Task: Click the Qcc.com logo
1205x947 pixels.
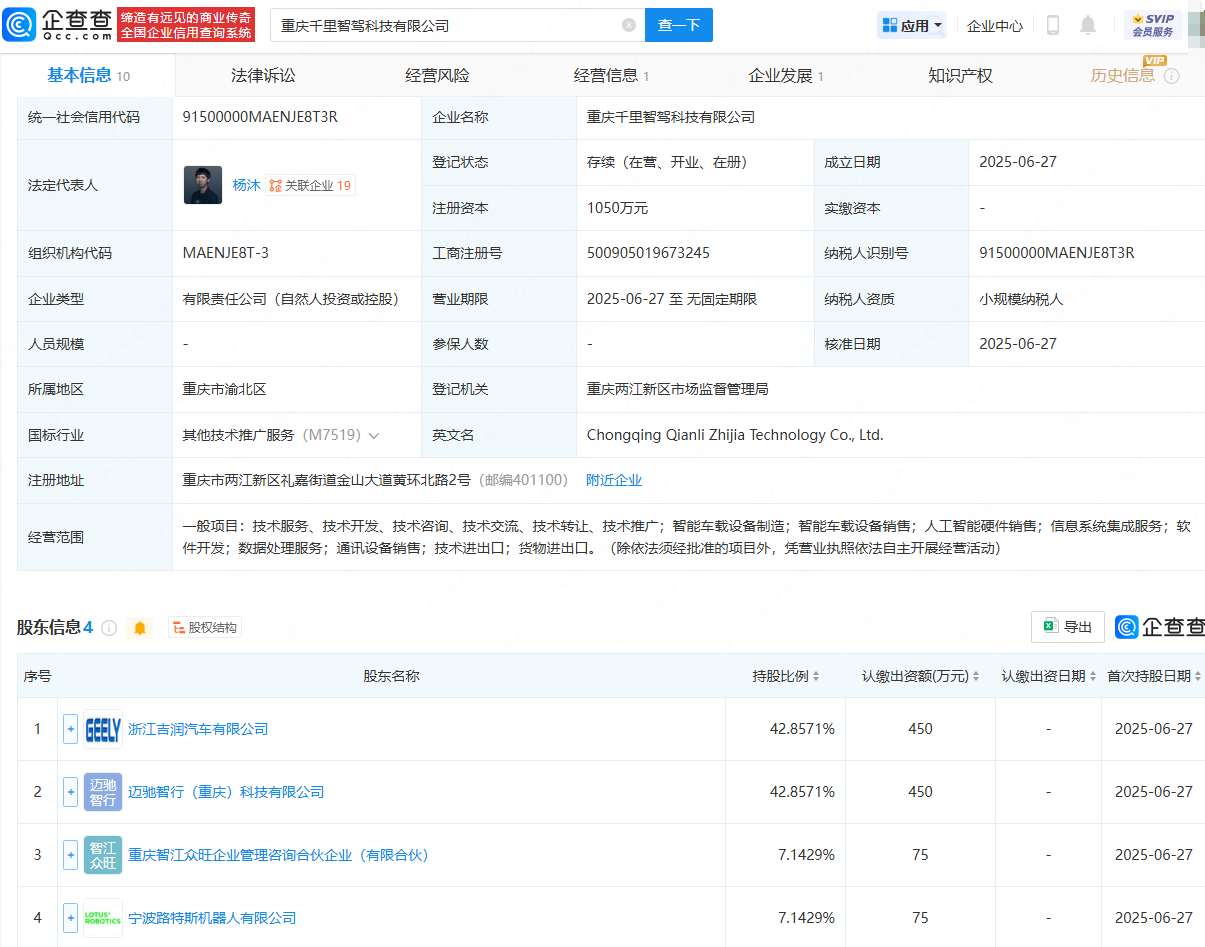Action: (58, 24)
